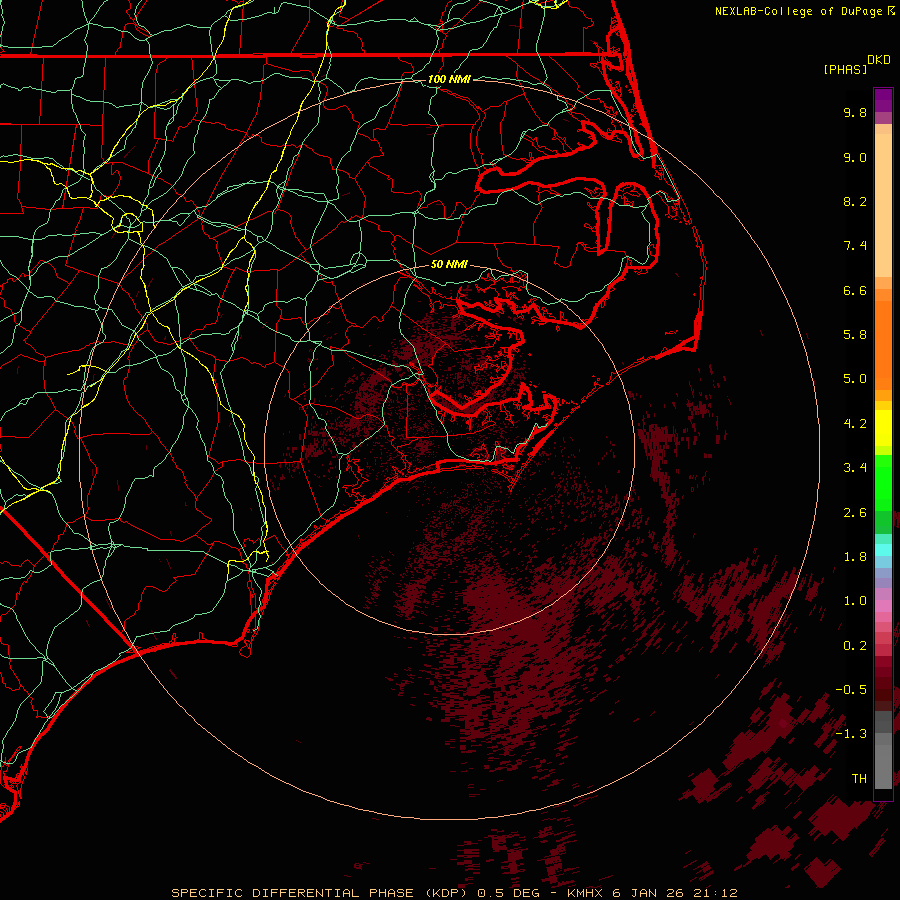Click the 9.0 value on the scale
The width and height of the screenshot is (900, 900).
pyautogui.click(x=855, y=157)
